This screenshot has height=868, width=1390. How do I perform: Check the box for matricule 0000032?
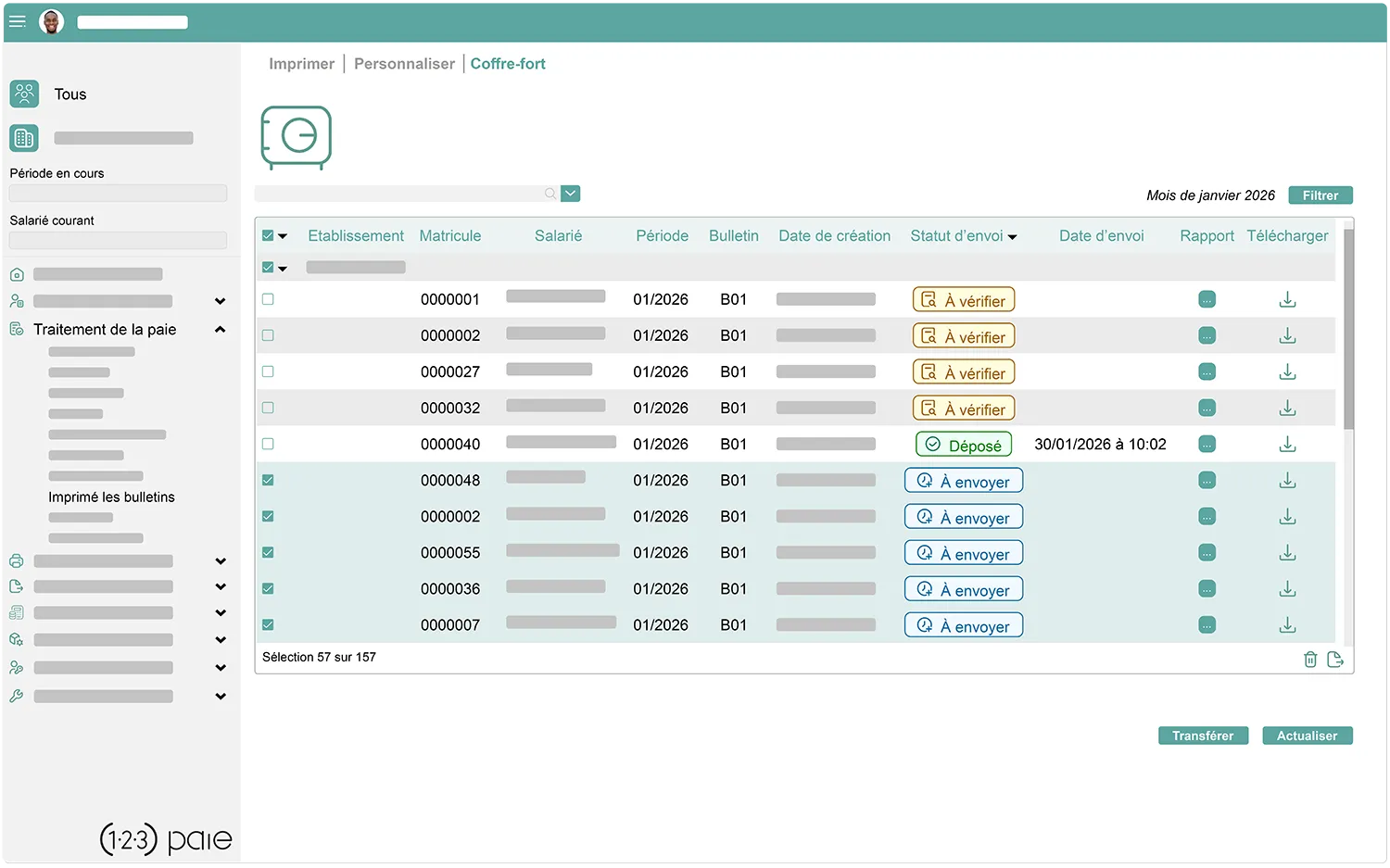[268, 408]
